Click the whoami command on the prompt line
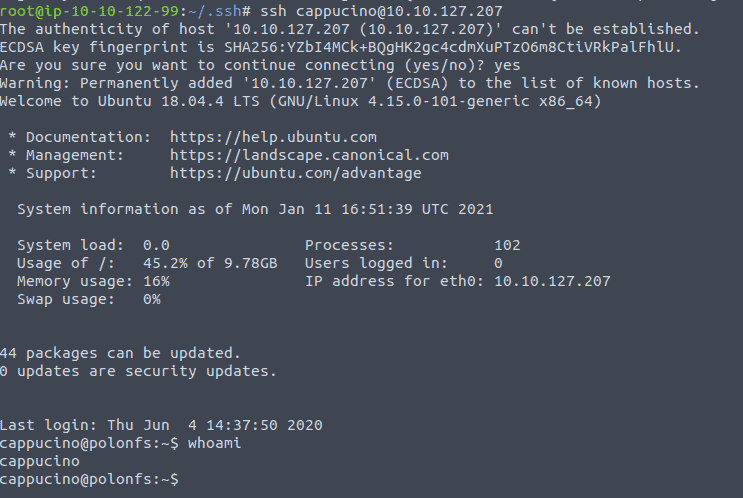Viewport: 743px width, 498px height. click(215, 444)
